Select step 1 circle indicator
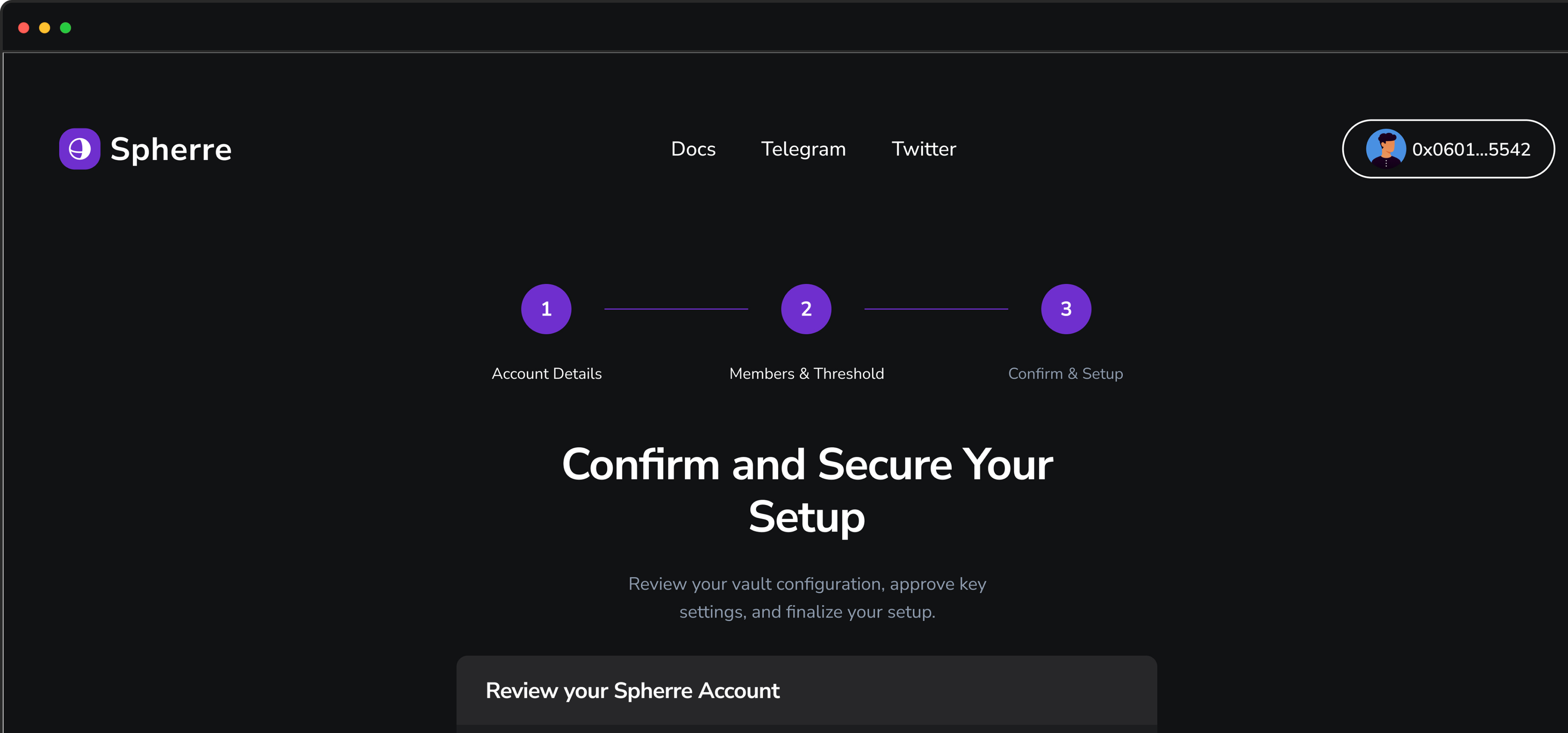This screenshot has height=733, width=1568. pos(546,309)
